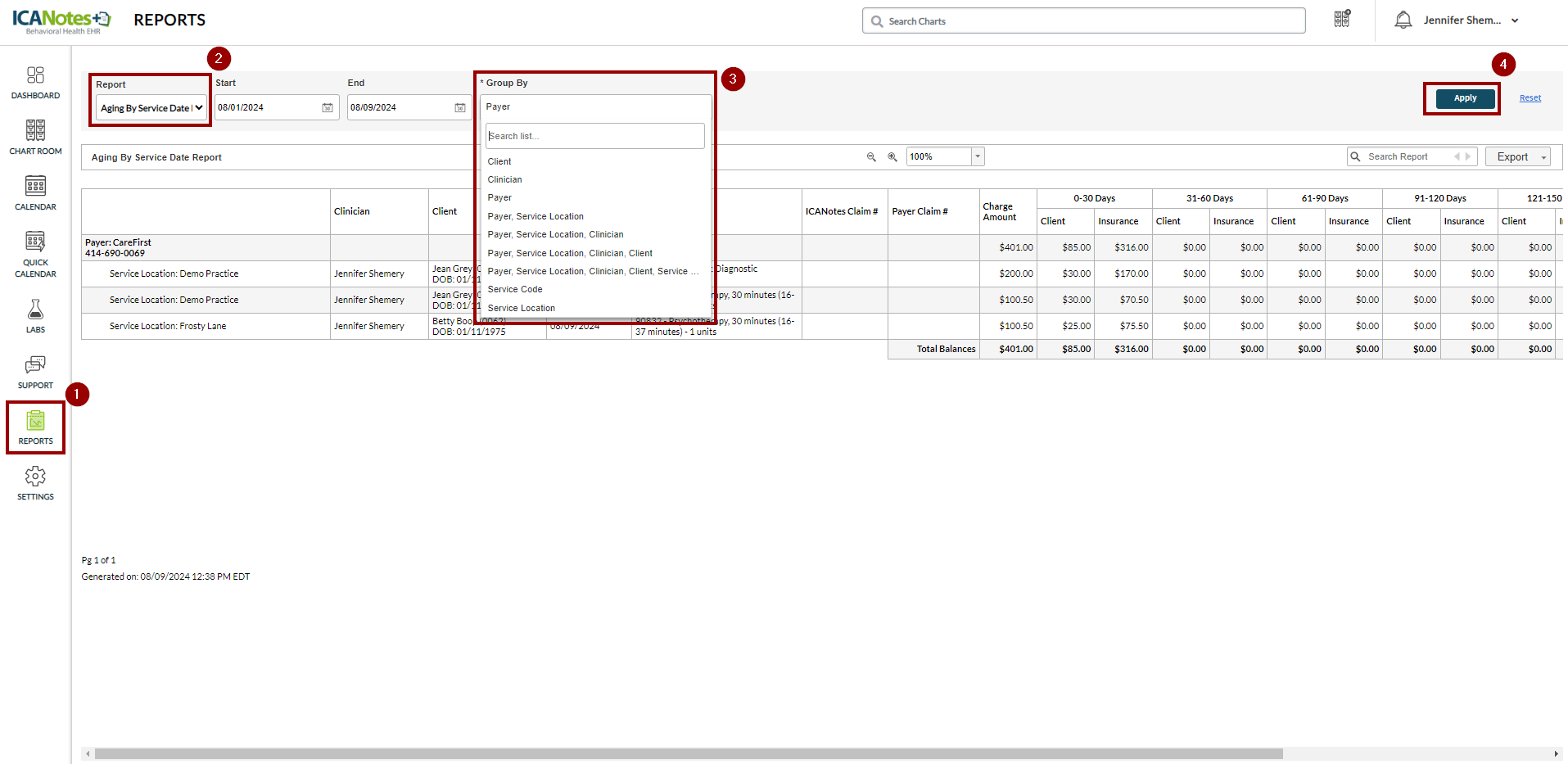Click the Apply button
Image resolution: width=1568 pixels, height=764 pixels.
tap(1465, 98)
